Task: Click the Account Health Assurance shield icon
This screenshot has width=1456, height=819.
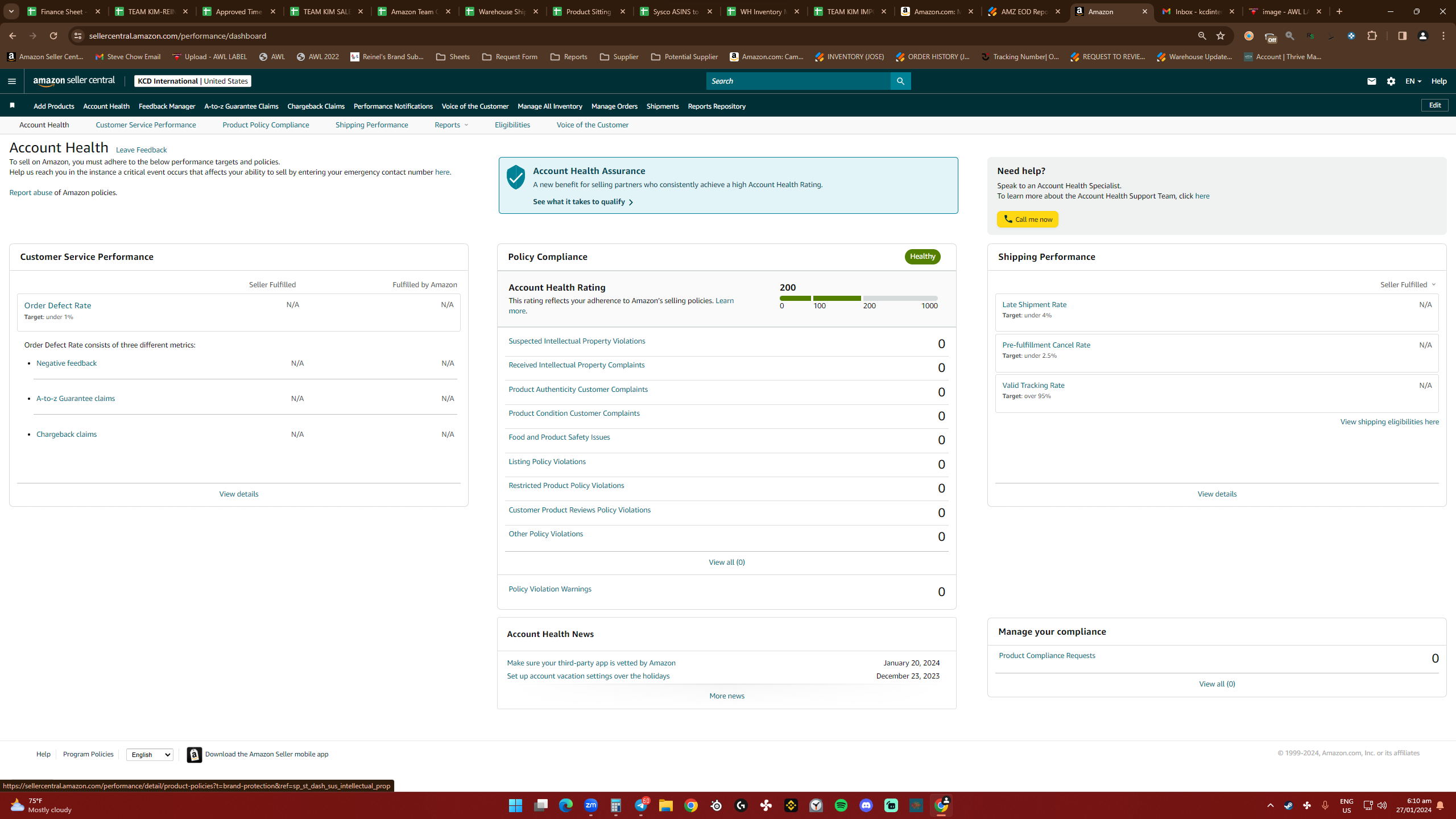Action: [516, 177]
